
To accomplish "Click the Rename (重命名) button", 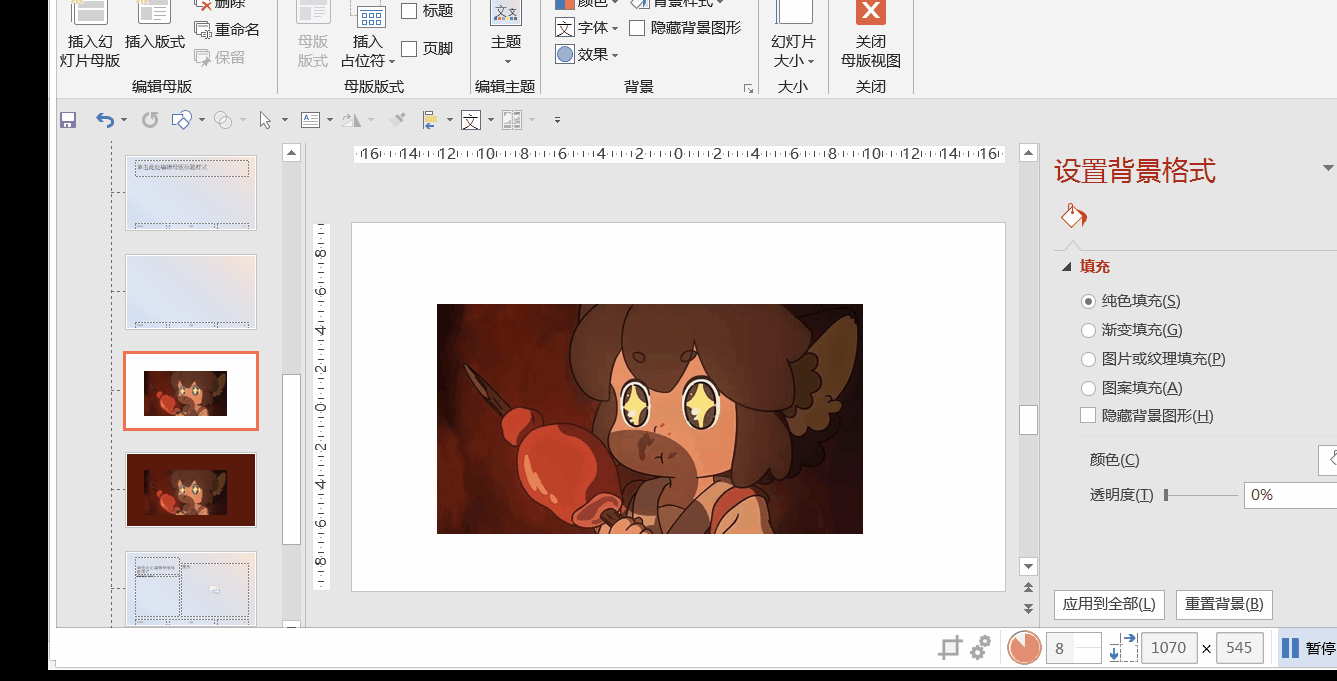I will (228, 30).
